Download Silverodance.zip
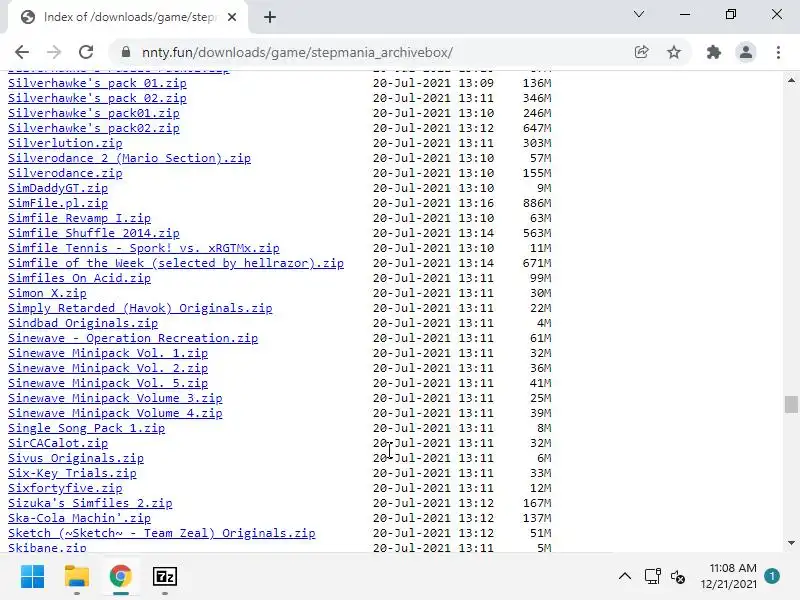 65,173
